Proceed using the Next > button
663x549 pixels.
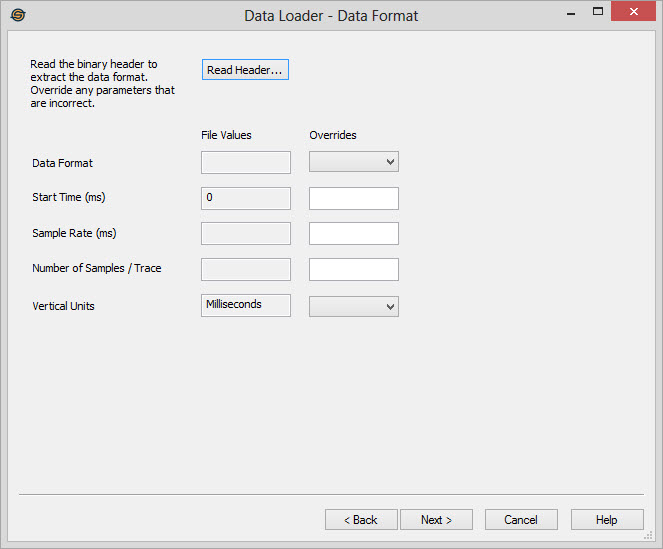(x=436, y=520)
